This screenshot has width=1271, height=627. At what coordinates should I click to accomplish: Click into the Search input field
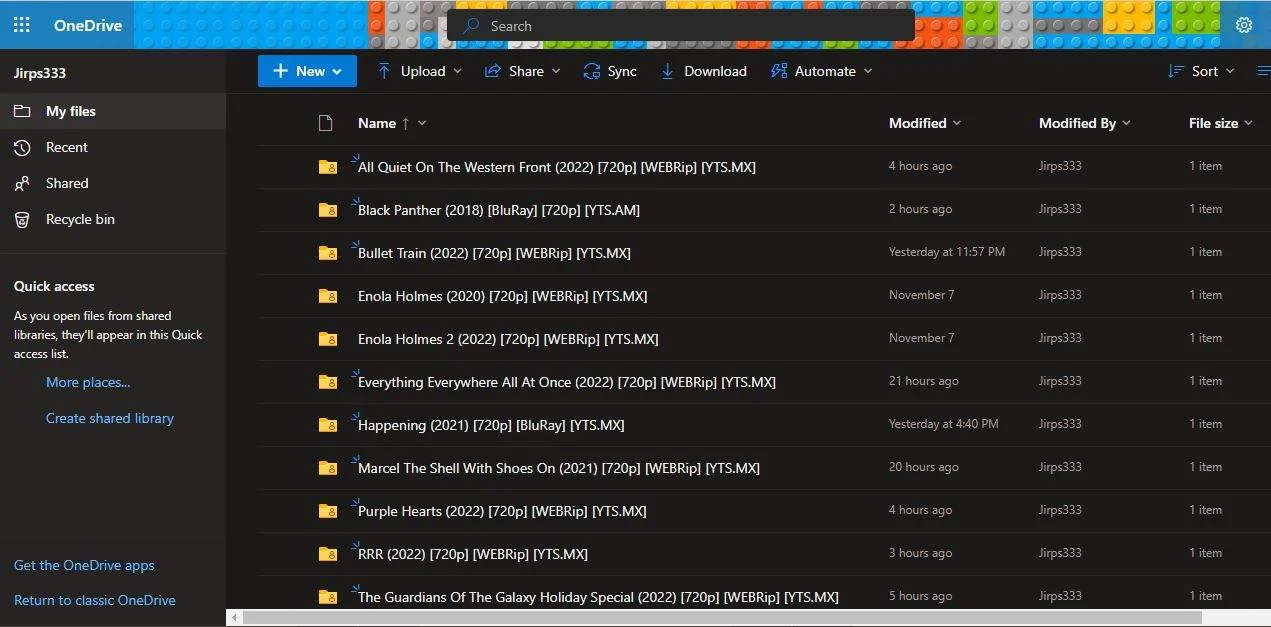[x=680, y=26]
